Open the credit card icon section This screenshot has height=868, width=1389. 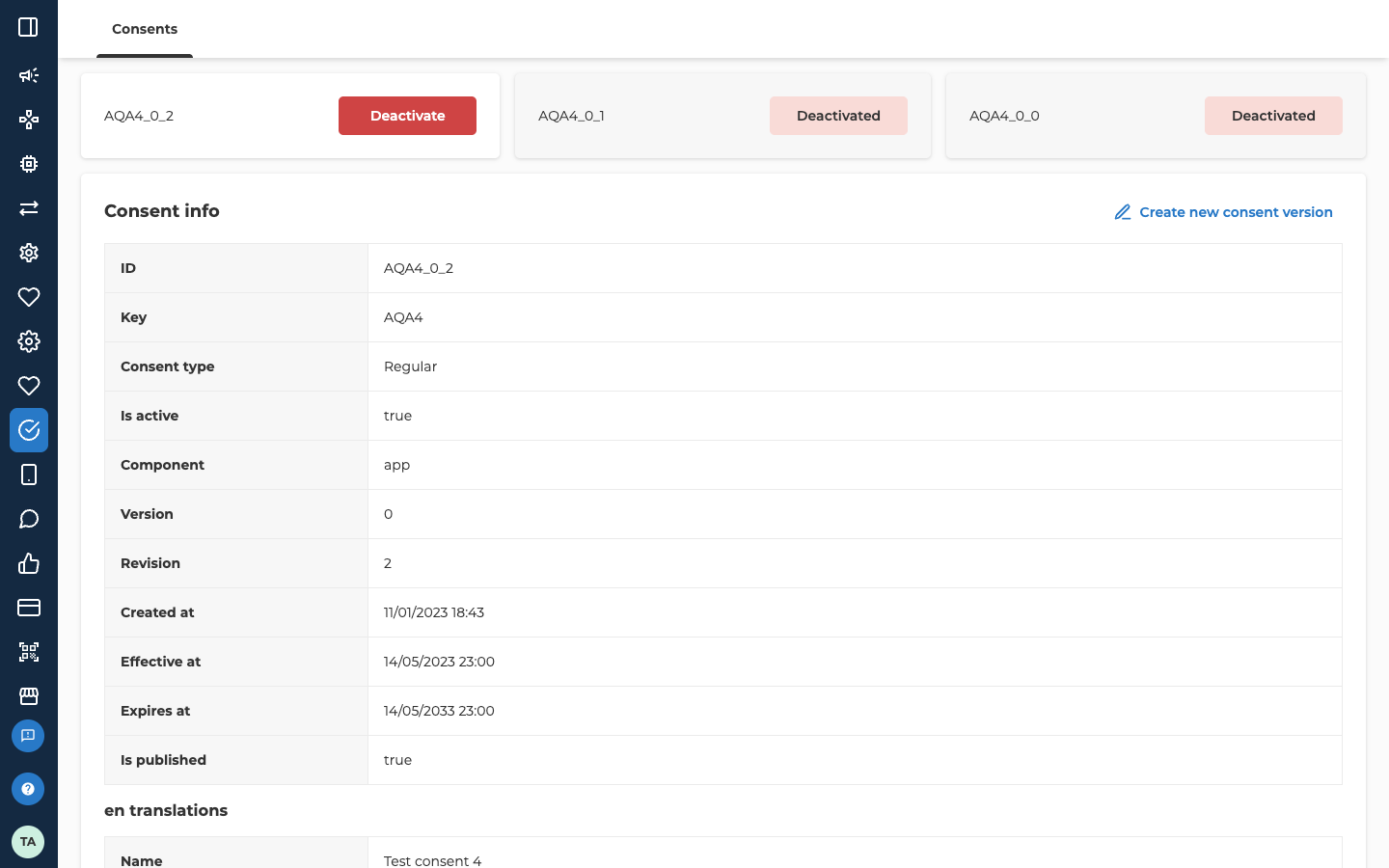click(x=29, y=608)
